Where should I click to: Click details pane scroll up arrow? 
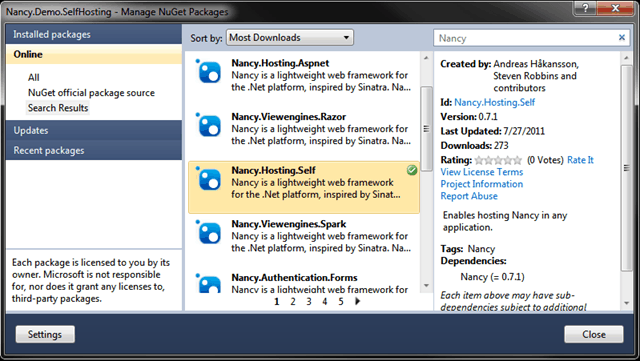pos(627,58)
